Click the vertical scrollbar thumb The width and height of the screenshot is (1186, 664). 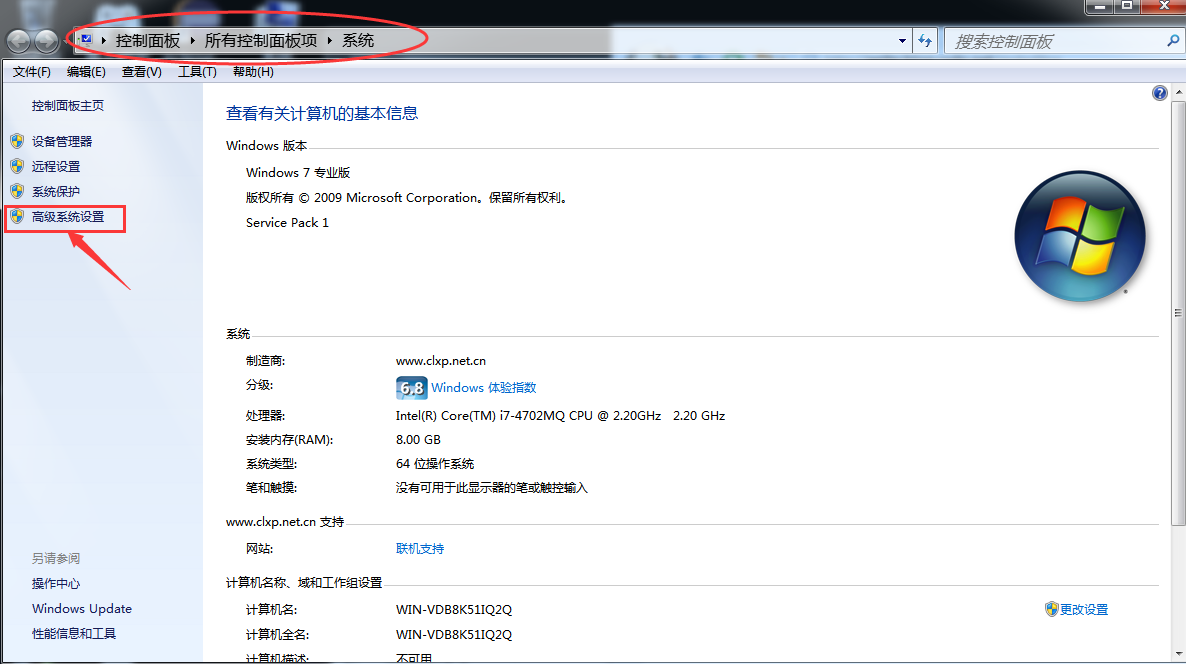[x=1178, y=312]
